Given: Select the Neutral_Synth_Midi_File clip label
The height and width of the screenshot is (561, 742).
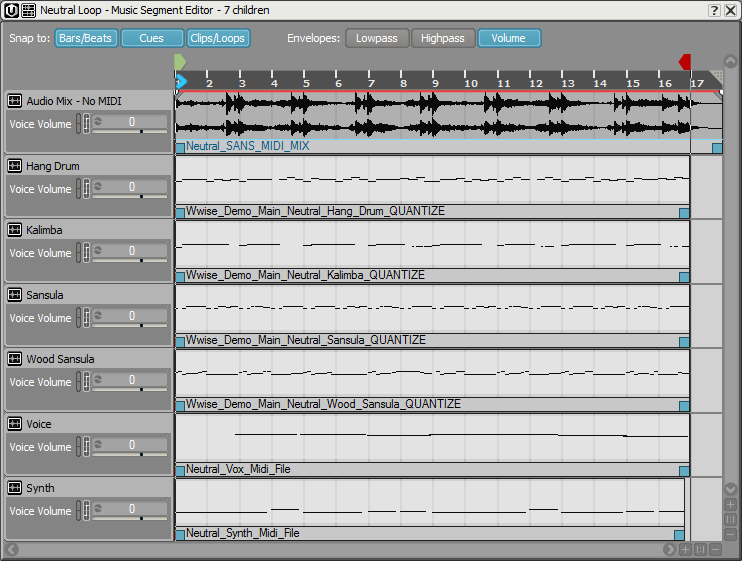Looking at the screenshot, I should pos(243,533).
